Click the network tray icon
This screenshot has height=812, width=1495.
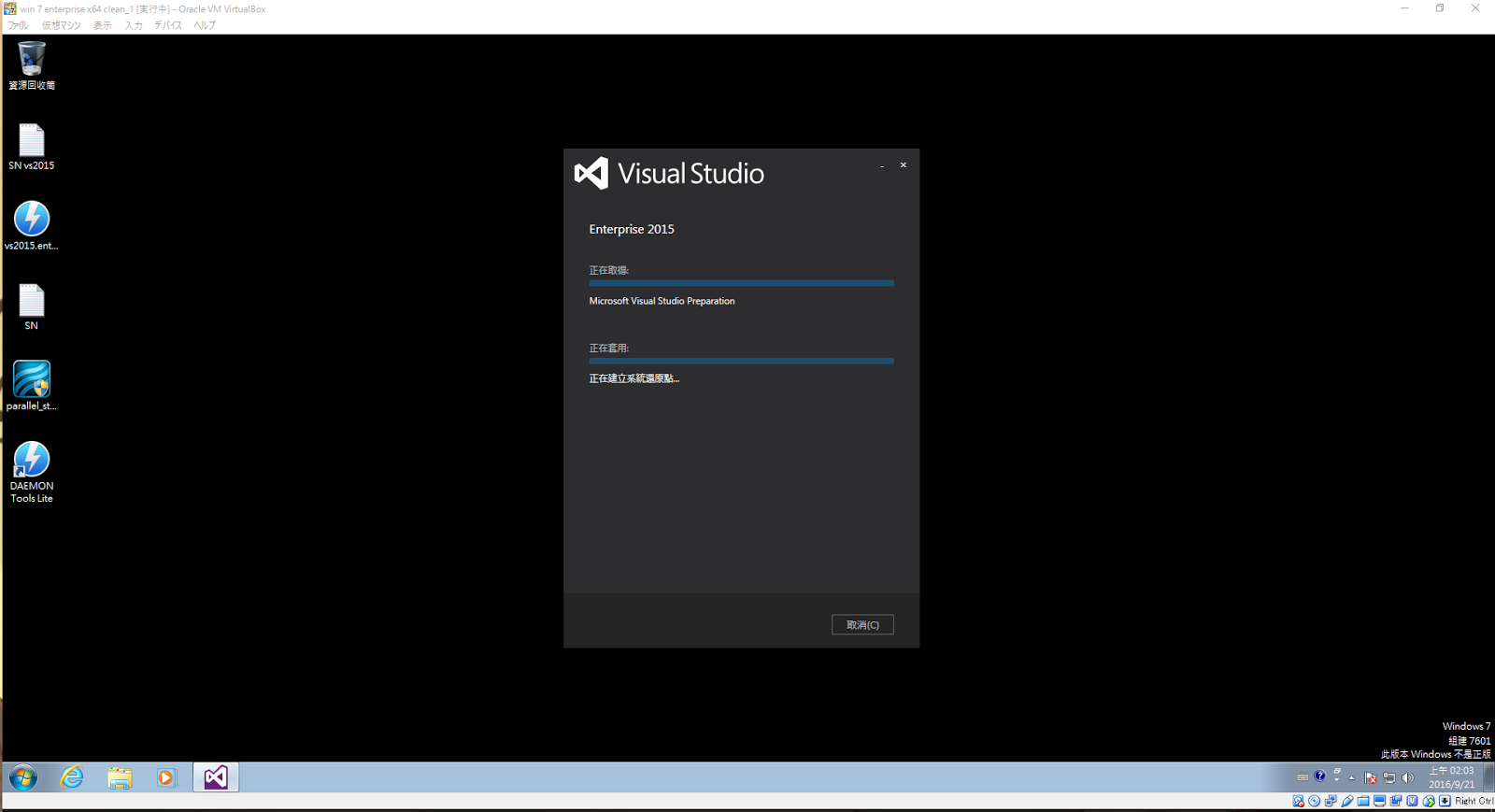(1389, 777)
